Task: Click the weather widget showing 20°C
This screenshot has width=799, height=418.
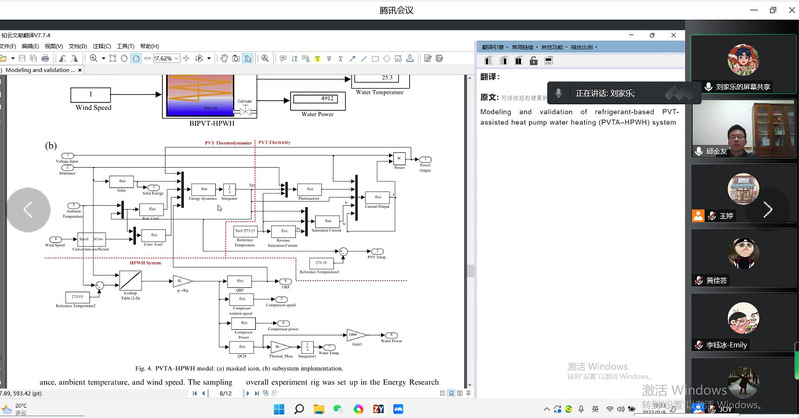Action: coord(14,409)
